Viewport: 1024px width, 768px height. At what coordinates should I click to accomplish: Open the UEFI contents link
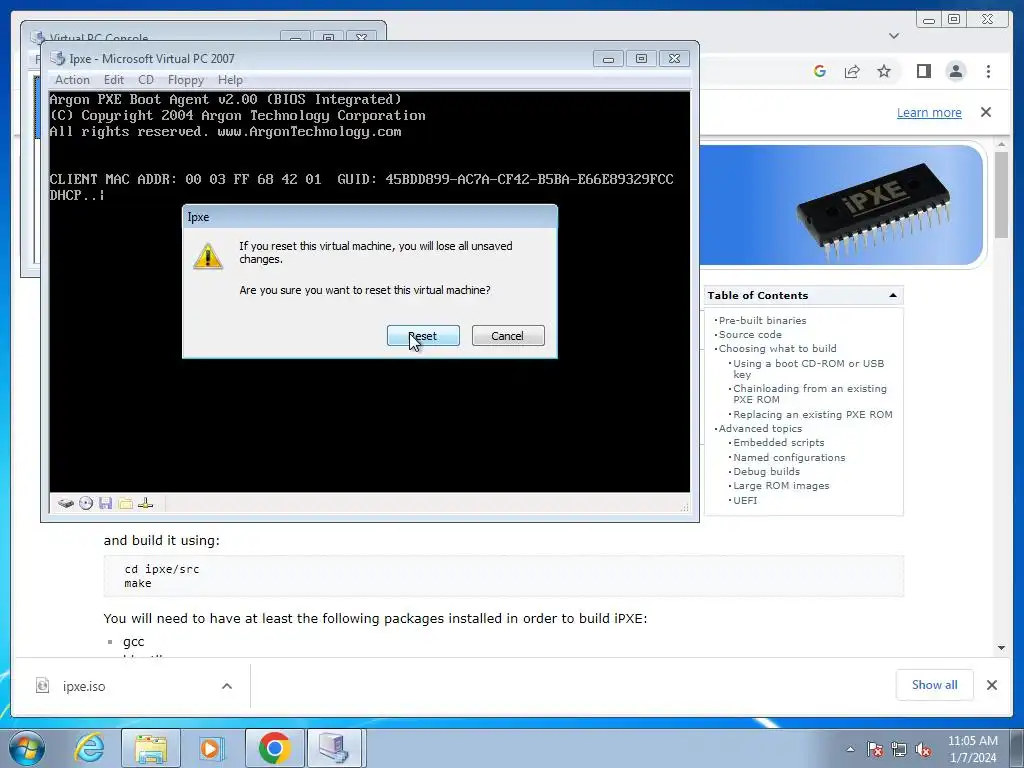point(745,500)
